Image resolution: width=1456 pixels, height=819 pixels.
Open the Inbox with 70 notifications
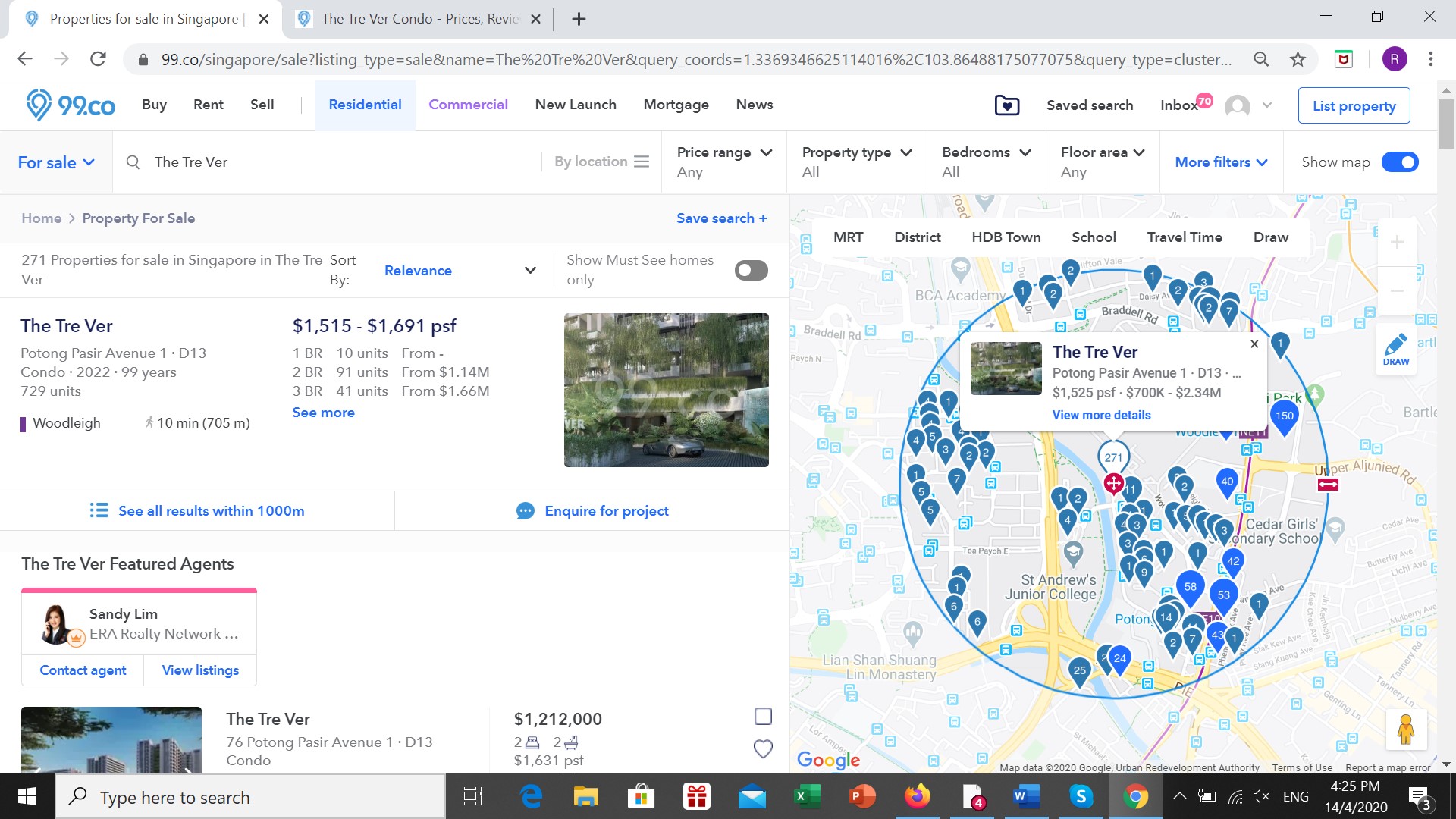coord(1180,105)
